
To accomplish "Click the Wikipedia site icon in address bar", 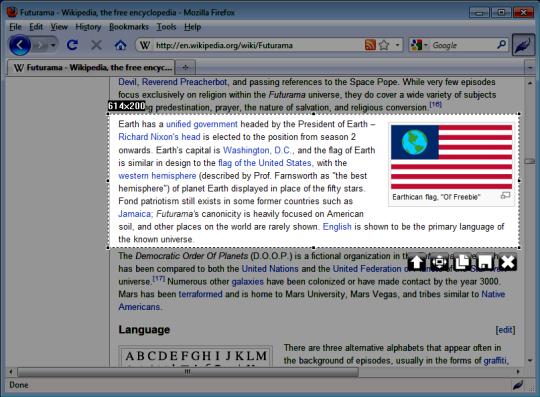I will tap(145, 45).
